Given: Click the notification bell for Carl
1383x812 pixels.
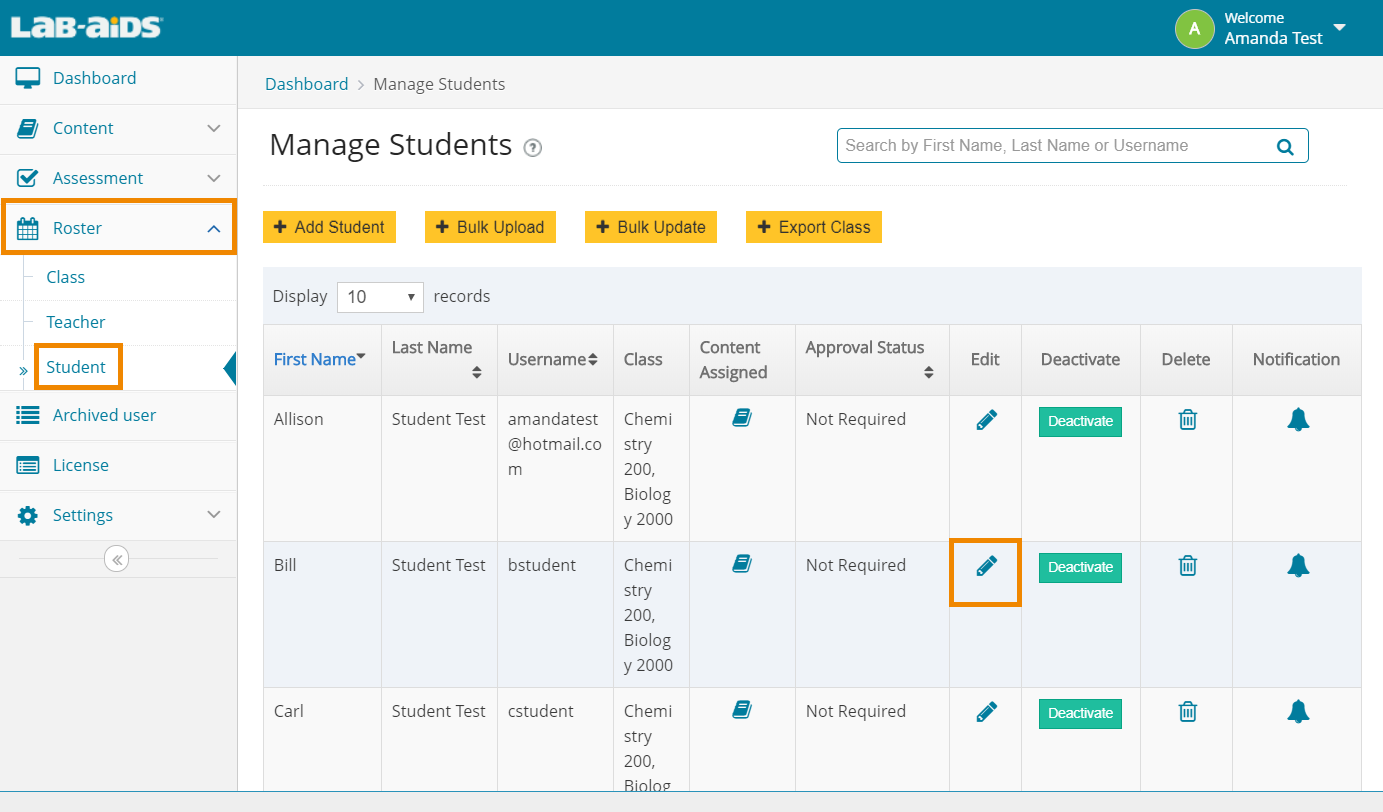Looking at the screenshot, I should [x=1297, y=712].
